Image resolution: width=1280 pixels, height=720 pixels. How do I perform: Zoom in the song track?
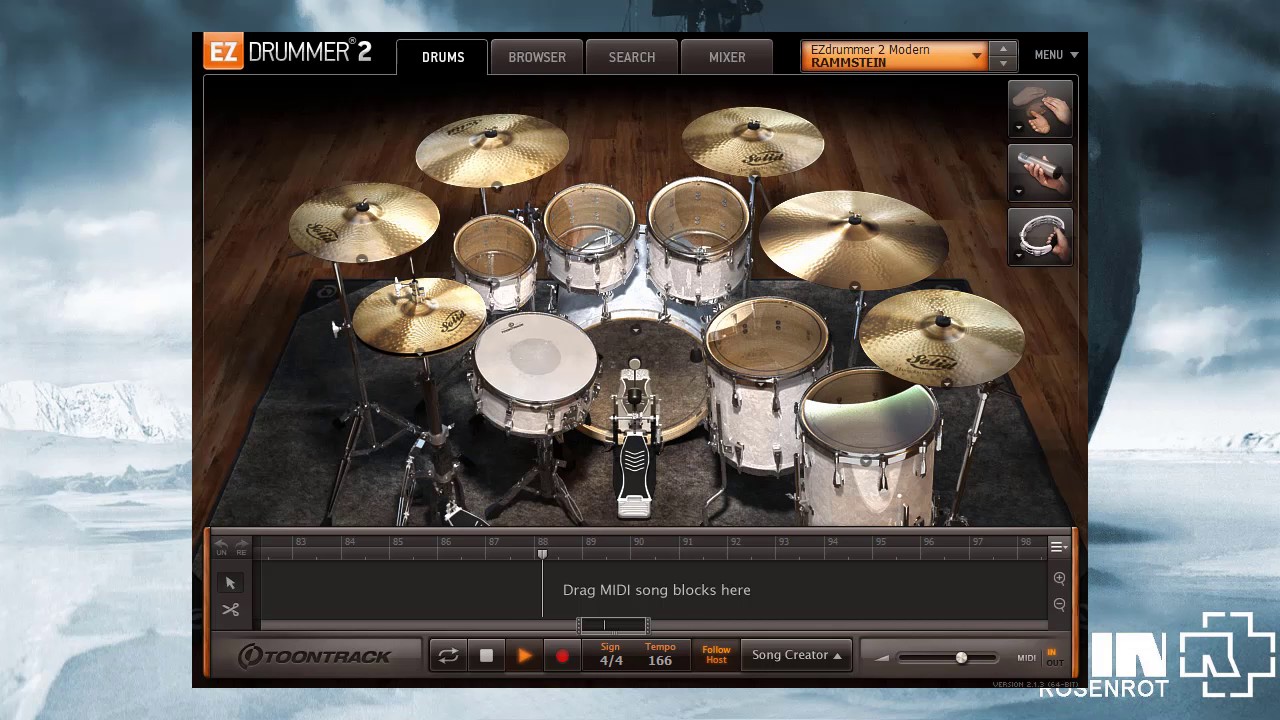click(x=1059, y=578)
